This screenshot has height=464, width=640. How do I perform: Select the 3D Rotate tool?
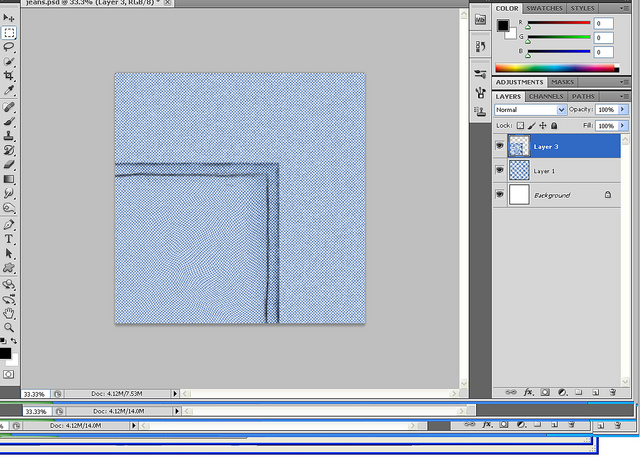point(9,284)
